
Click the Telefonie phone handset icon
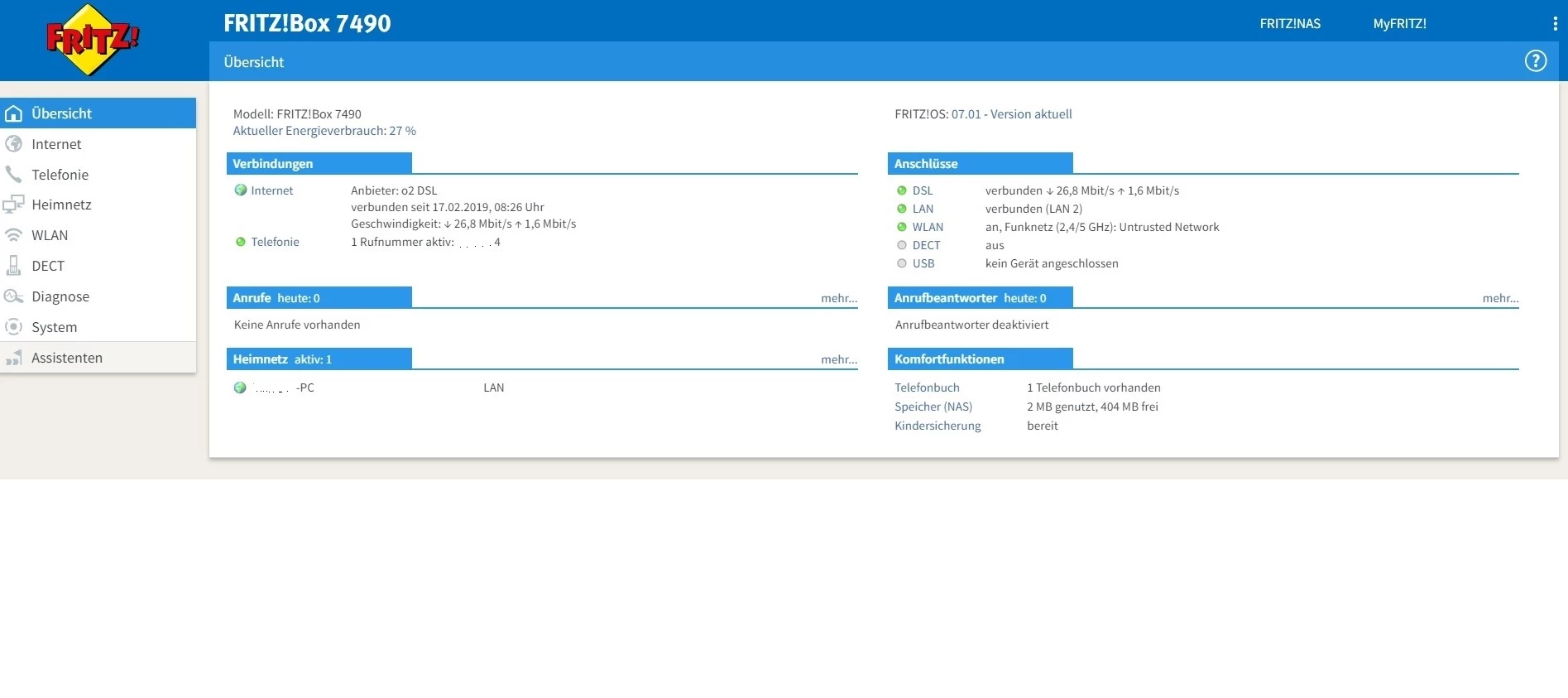click(x=14, y=175)
